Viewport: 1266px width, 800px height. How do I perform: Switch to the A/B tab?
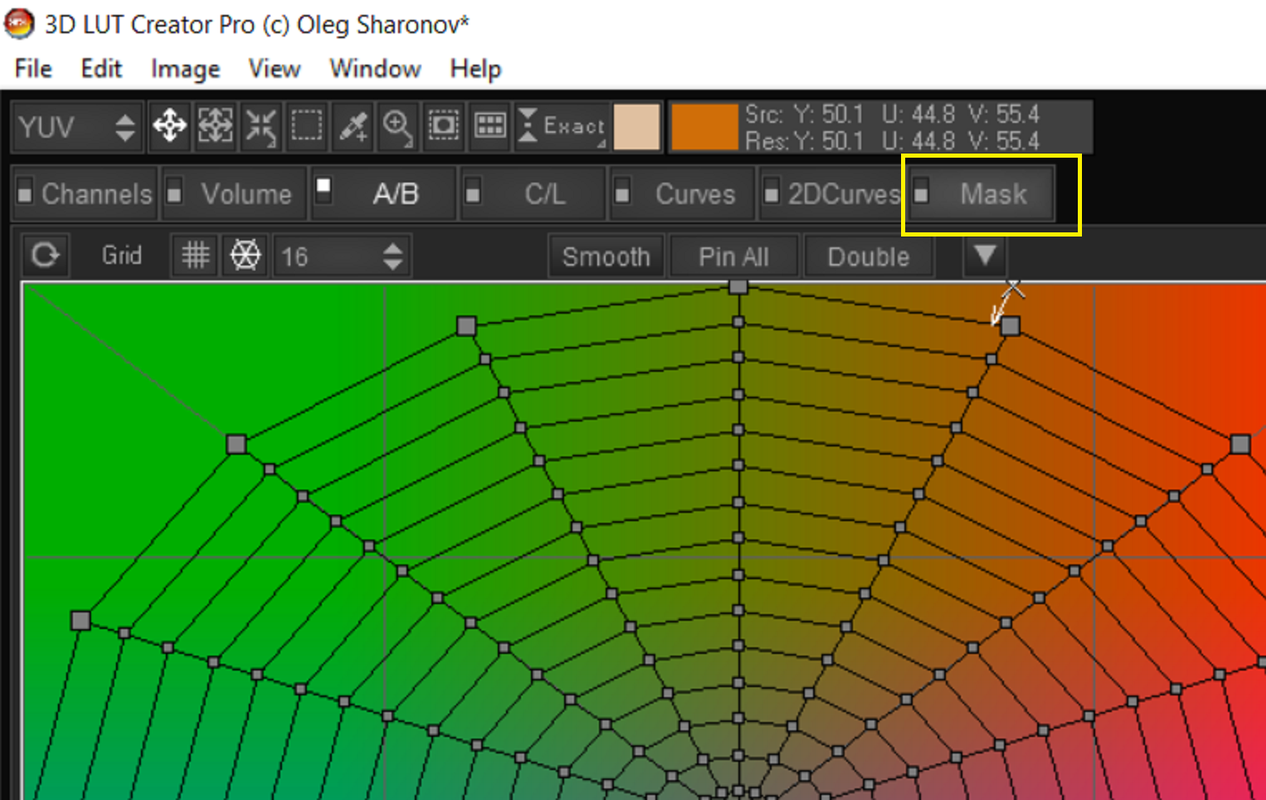(x=383, y=194)
